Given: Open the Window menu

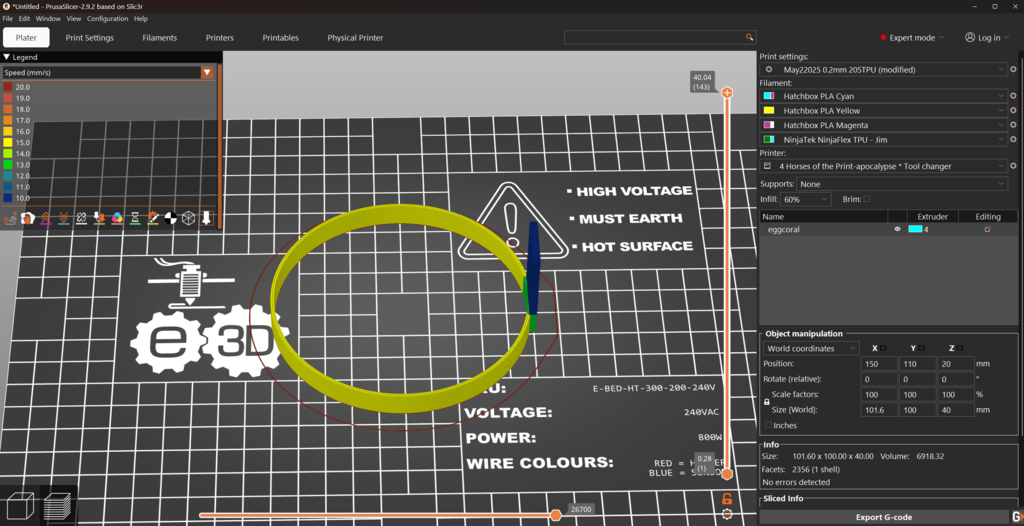Looking at the screenshot, I should coord(48,19).
